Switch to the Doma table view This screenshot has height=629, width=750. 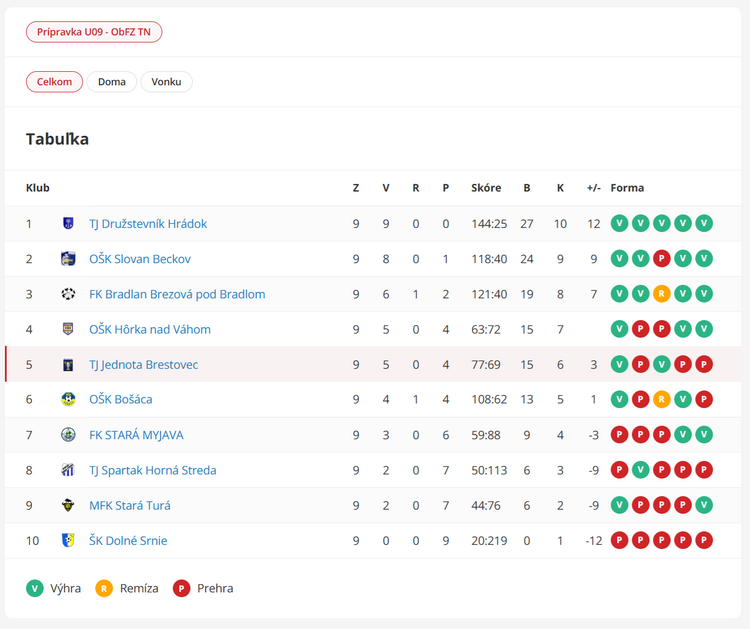(112, 82)
